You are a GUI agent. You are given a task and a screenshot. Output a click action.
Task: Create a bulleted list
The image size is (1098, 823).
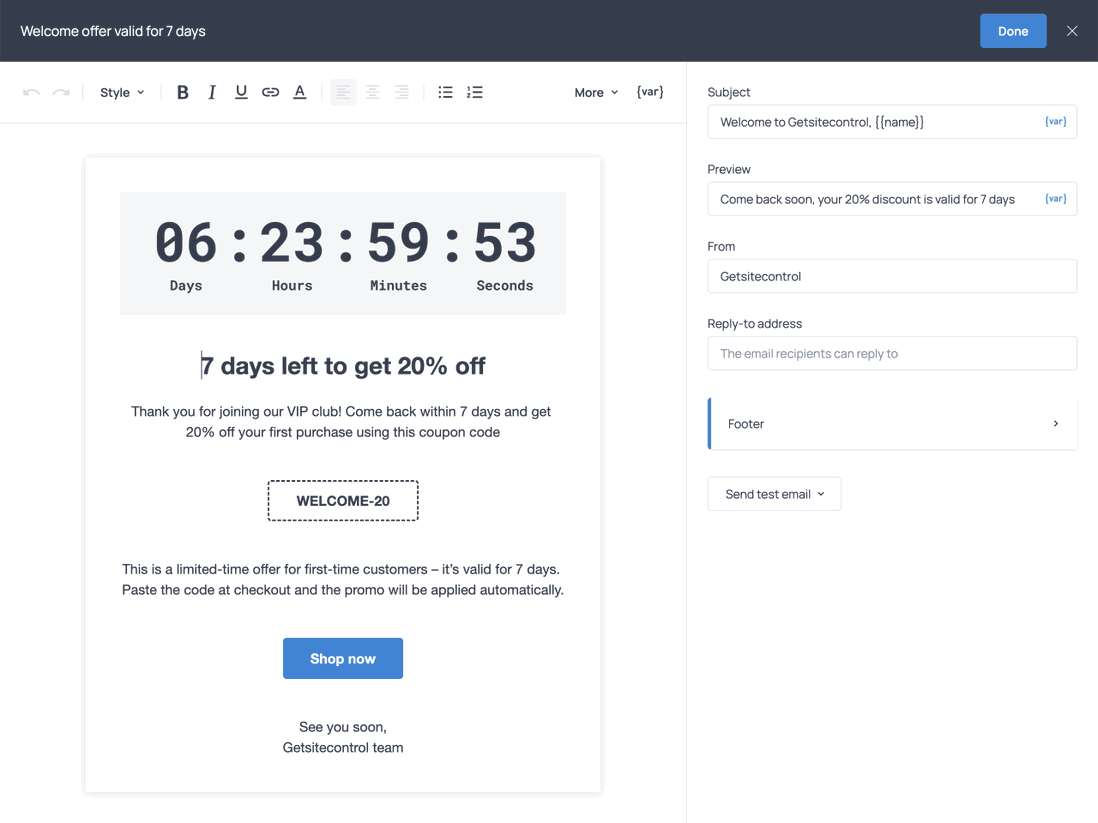[445, 91]
